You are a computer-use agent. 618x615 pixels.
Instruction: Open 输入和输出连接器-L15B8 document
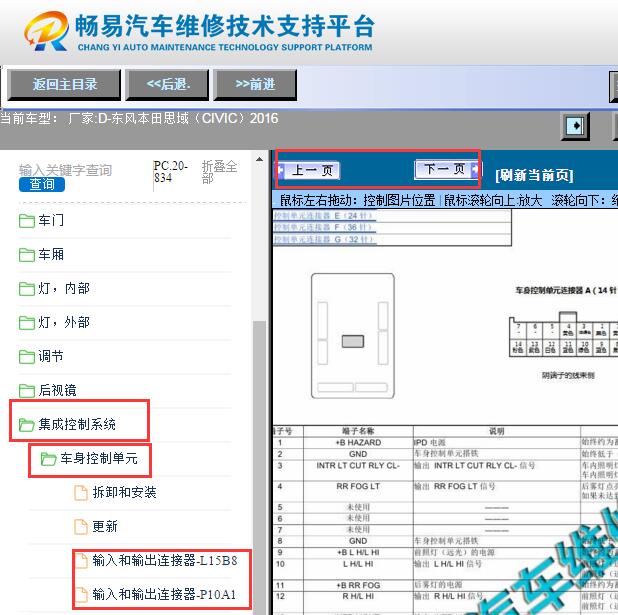[165, 560]
